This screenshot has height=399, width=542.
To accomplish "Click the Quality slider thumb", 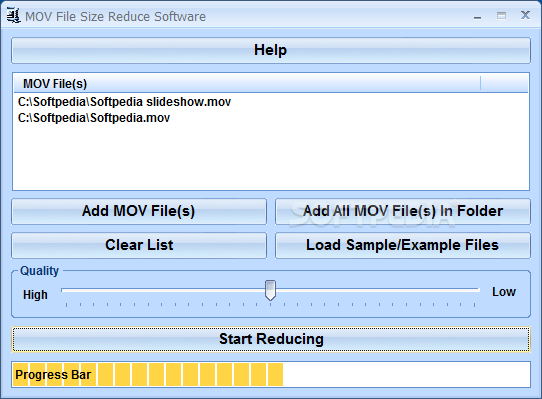I will click(270, 290).
